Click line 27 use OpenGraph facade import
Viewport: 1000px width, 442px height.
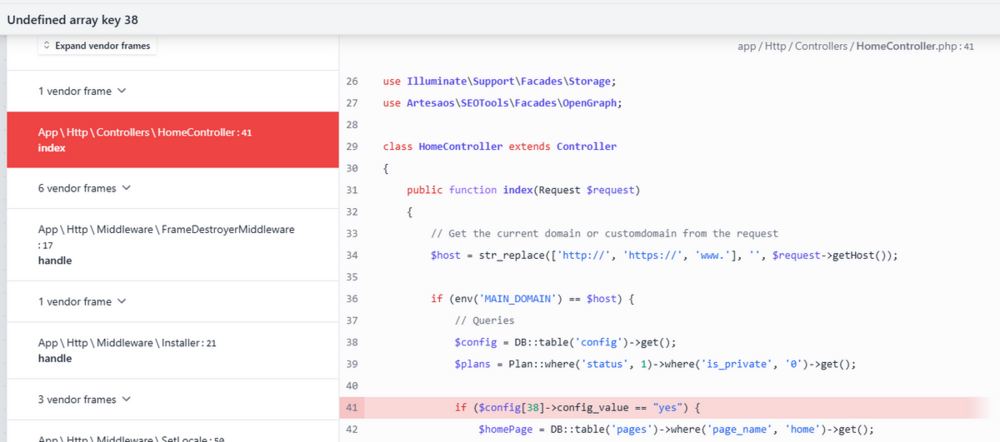pyautogui.click(x=502, y=103)
